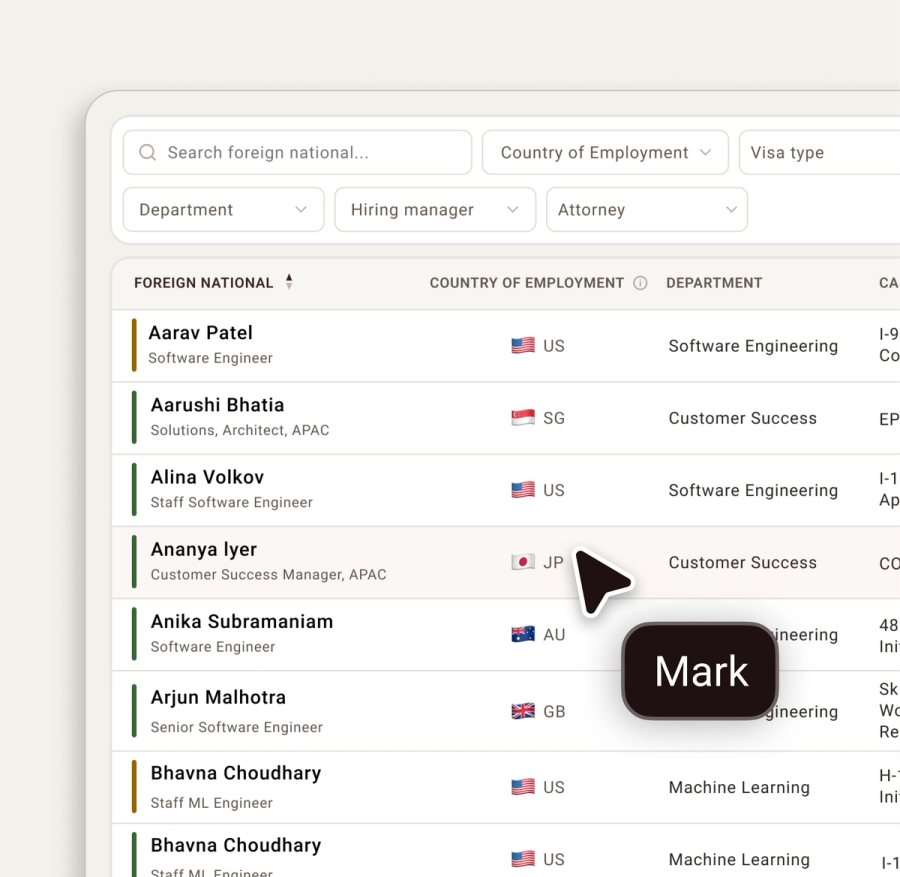Viewport: 900px width, 877px height.
Task: Click Customer Success in Ananya Iyer's row
Action: click(x=742, y=562)
